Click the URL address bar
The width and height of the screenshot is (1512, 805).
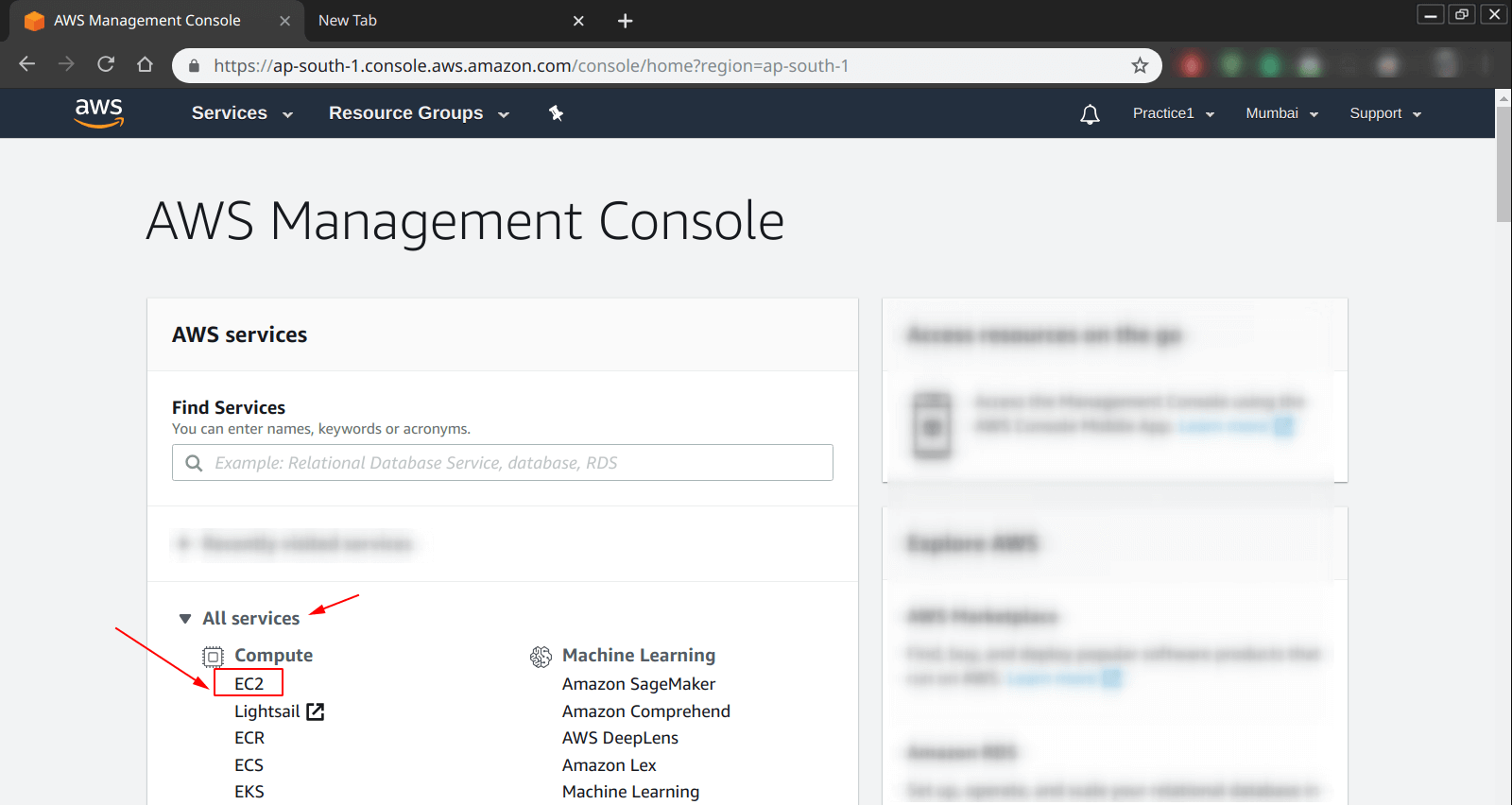coord(666,65)
